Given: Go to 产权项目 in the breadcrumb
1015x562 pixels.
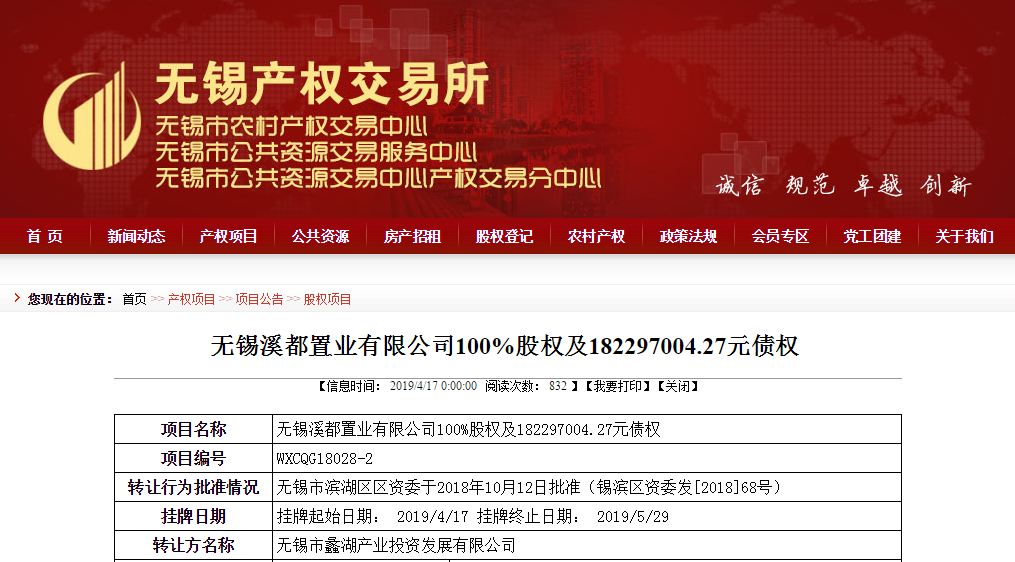Looking at the screenshot, I should coord(191,299).
